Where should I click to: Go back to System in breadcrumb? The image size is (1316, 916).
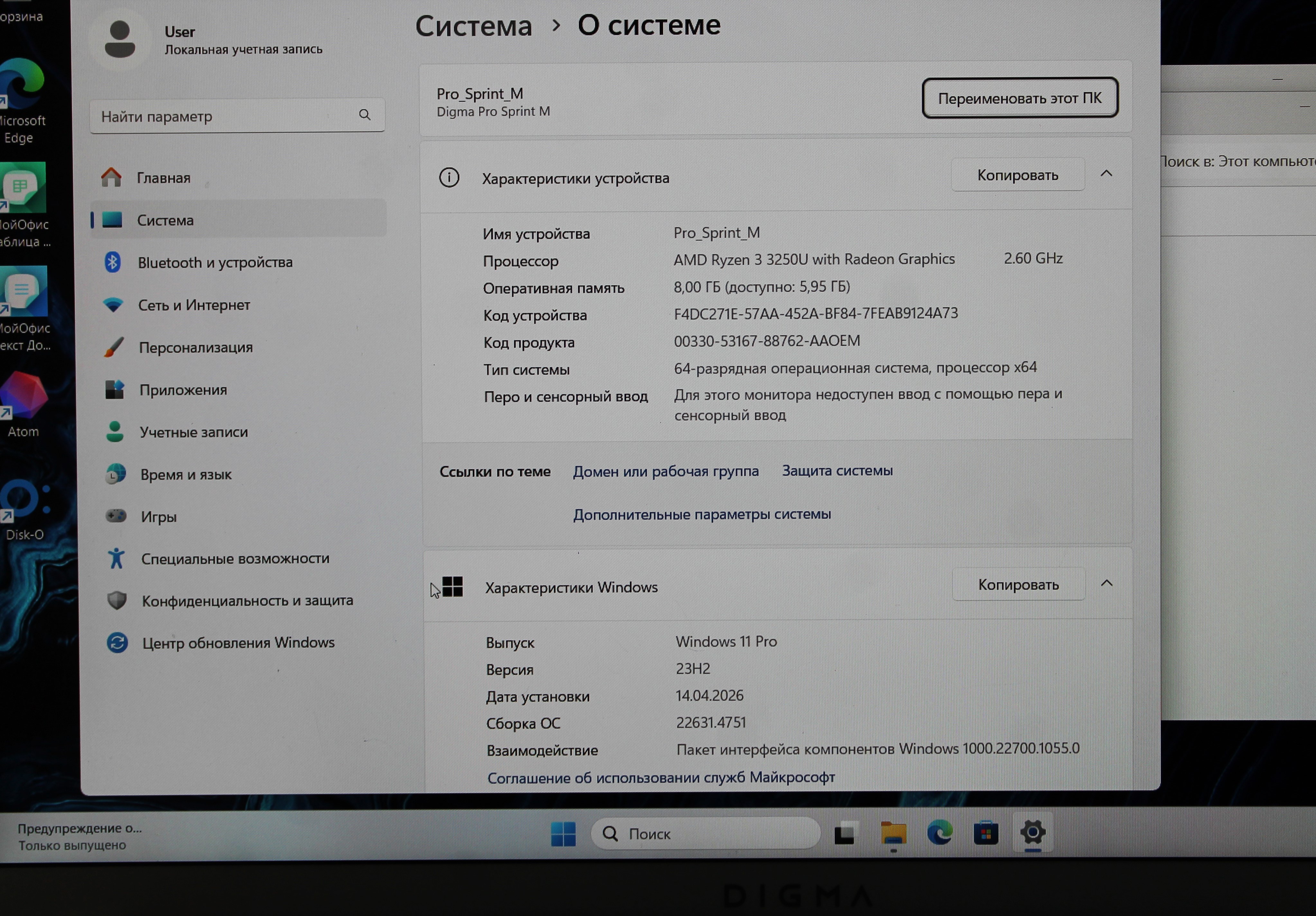(473, 26)
